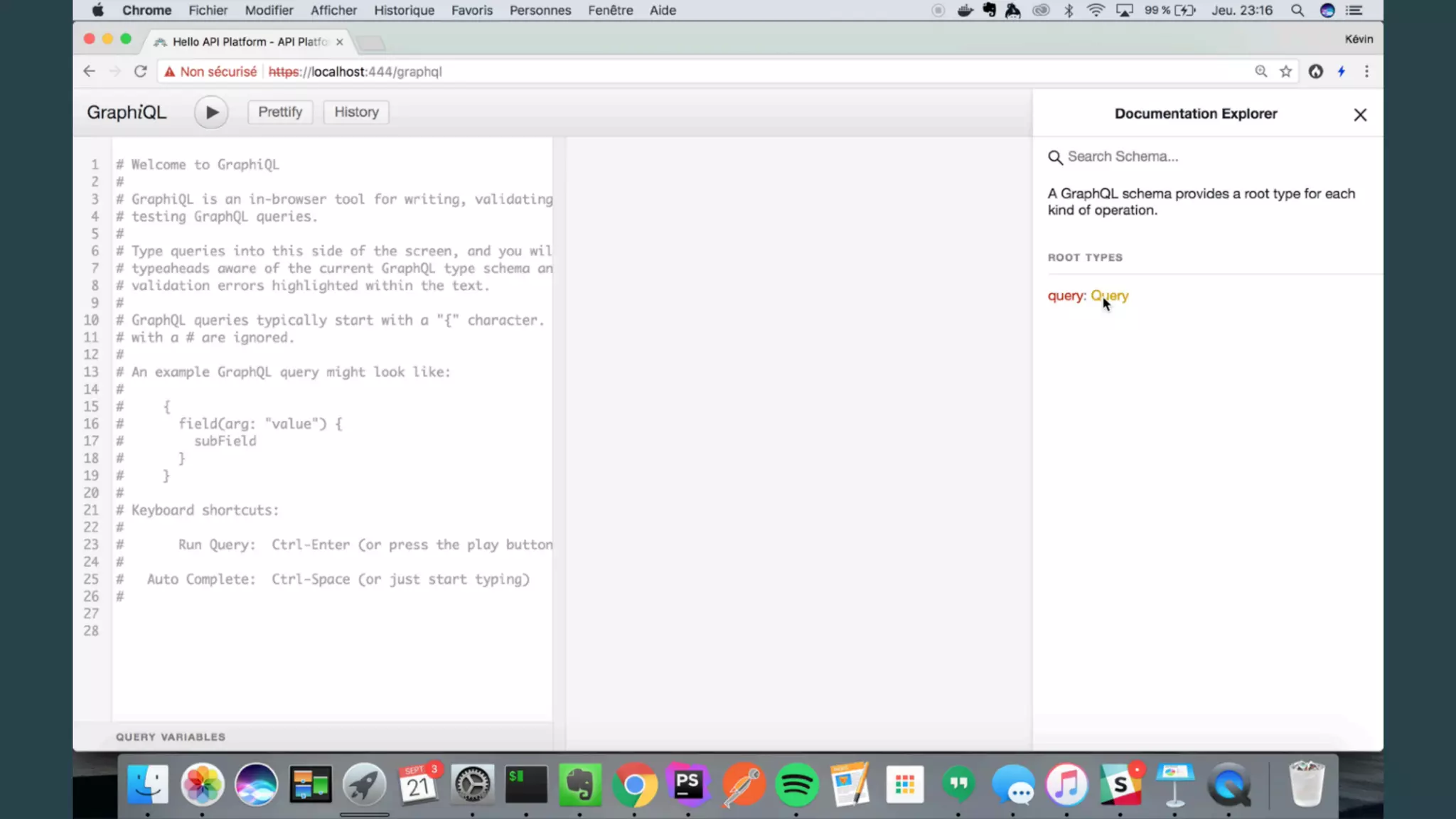Open the Apple menu

pos(98,10)
